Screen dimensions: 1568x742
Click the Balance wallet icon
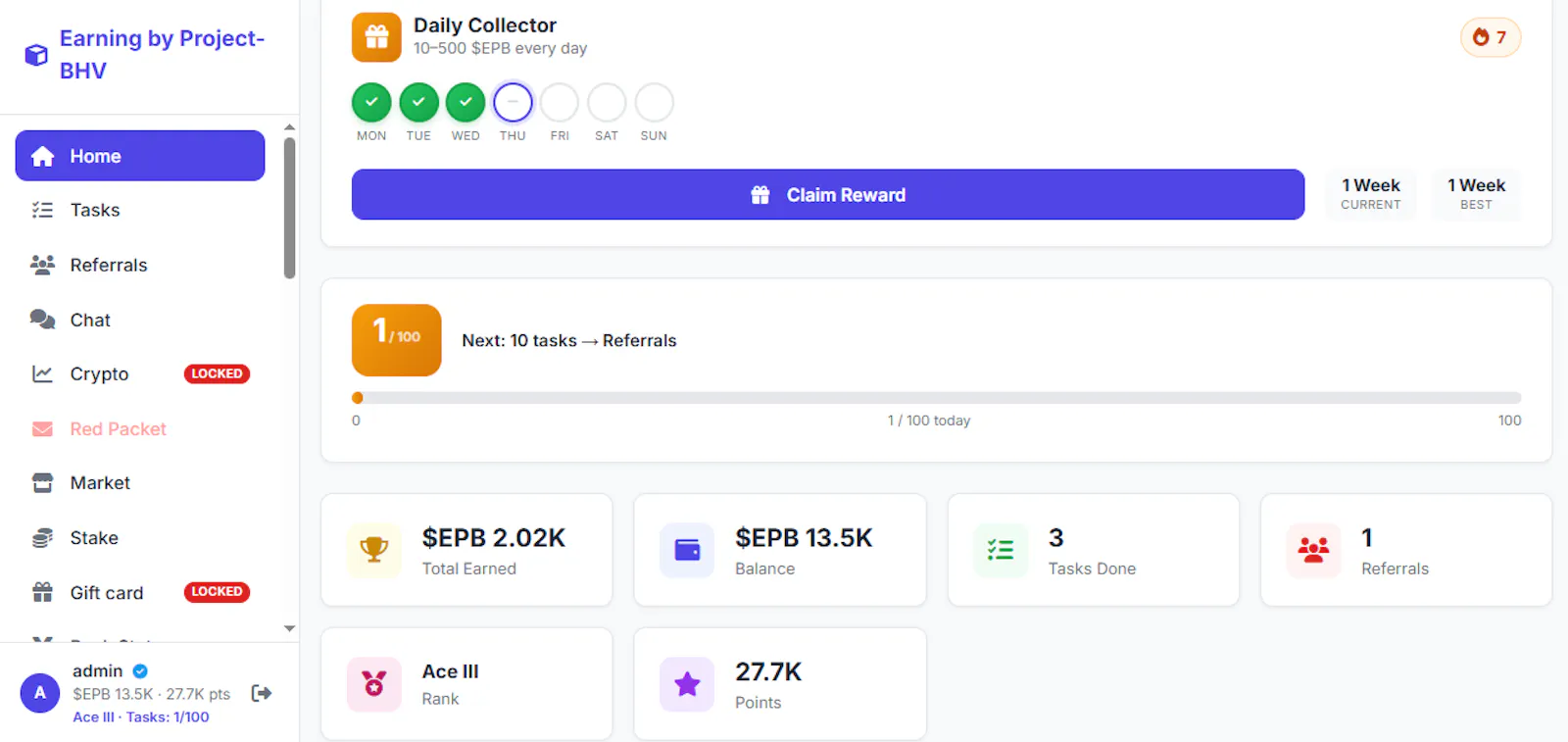[x=687, y=550]
